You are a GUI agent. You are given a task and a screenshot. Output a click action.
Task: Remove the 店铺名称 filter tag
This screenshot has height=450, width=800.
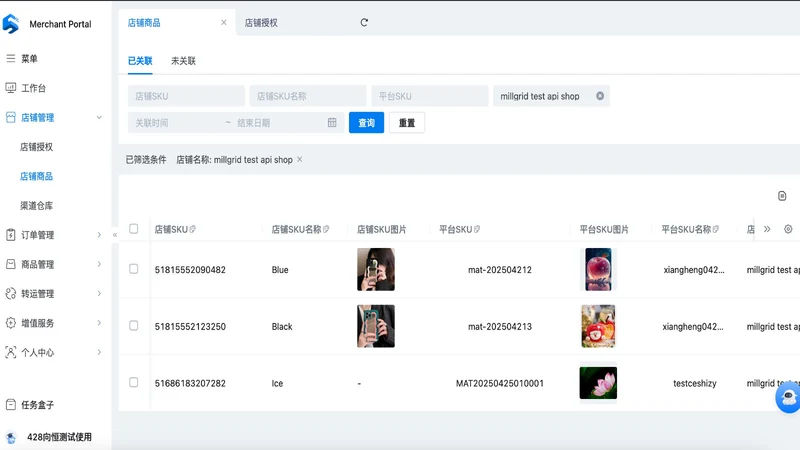299,160
